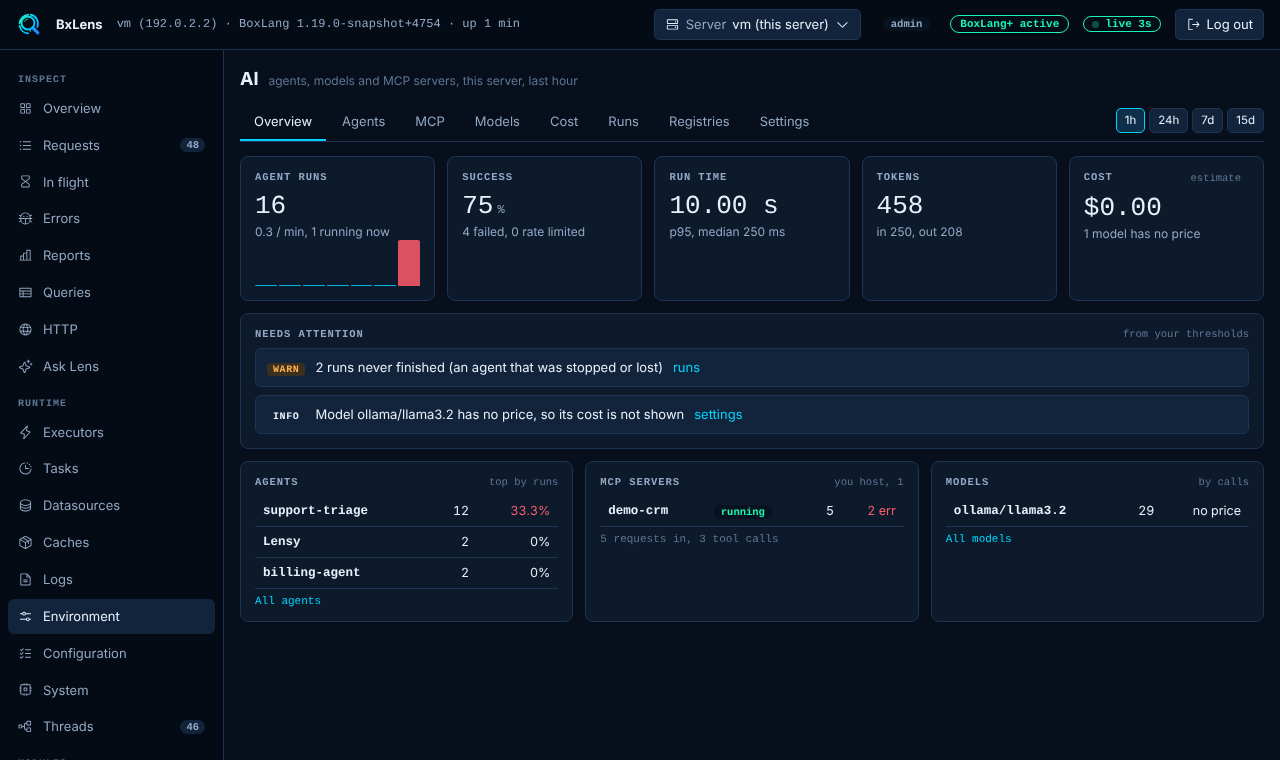
Task: Open Ask Lens via its sparkle icon
Action: coord(25,366)
